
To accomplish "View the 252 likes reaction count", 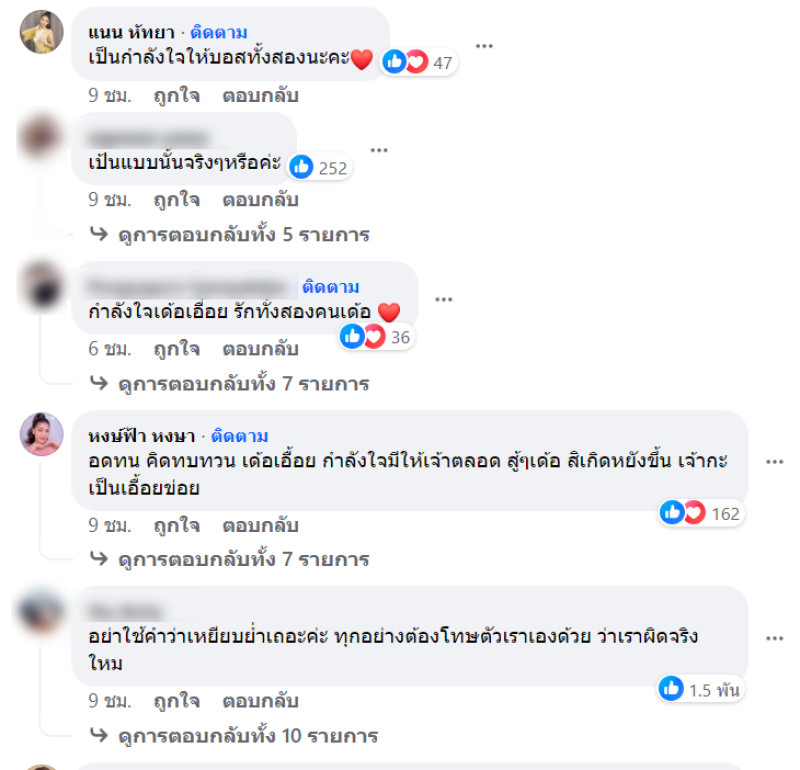I will click(x=319, y=167).
